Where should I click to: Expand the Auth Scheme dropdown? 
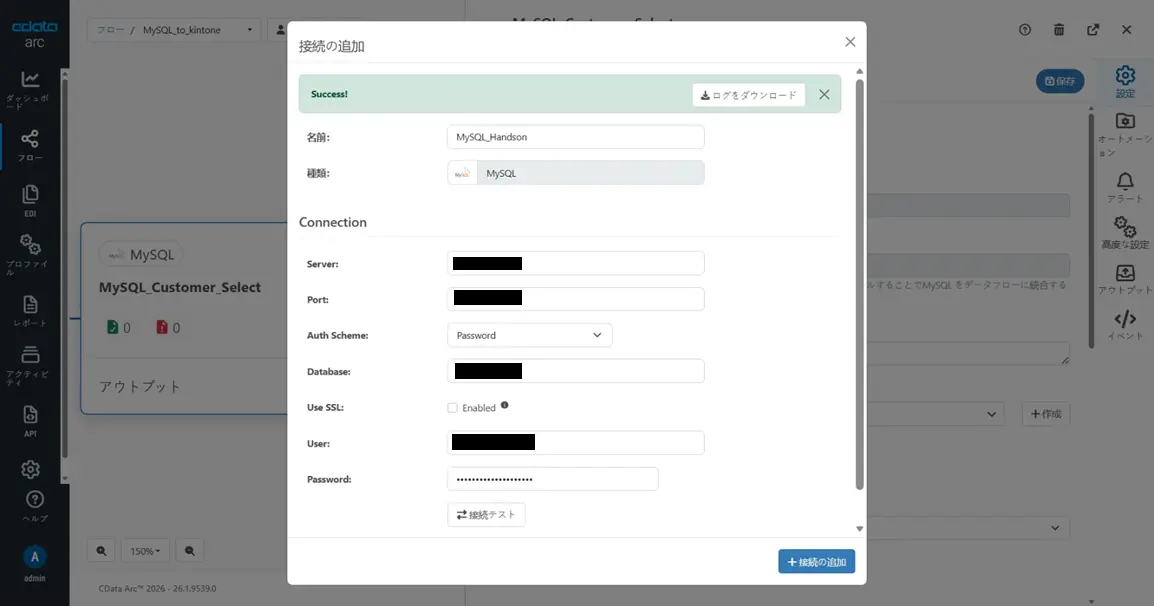click(529, 335)
